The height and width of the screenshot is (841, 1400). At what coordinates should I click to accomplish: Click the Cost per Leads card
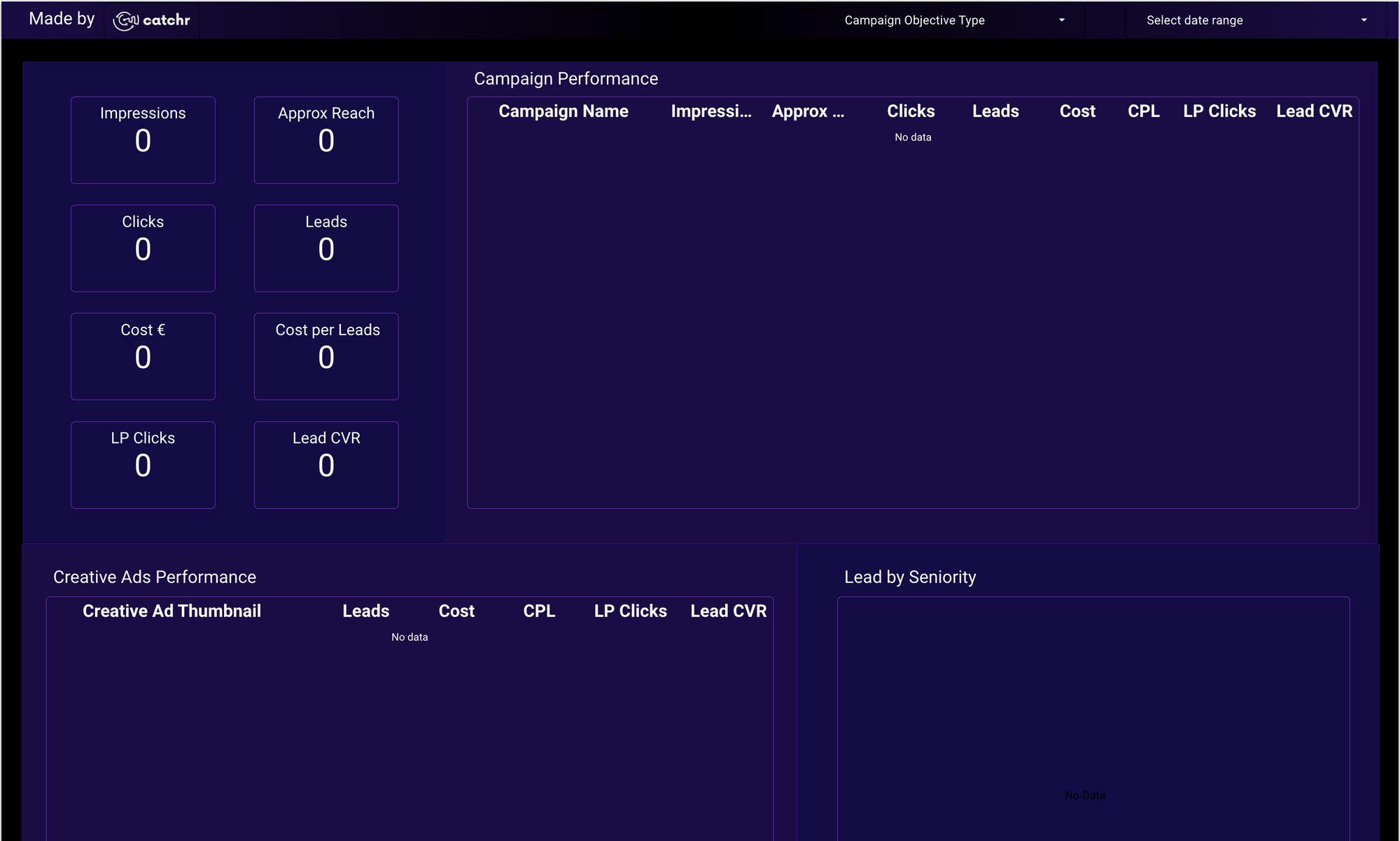325,356
